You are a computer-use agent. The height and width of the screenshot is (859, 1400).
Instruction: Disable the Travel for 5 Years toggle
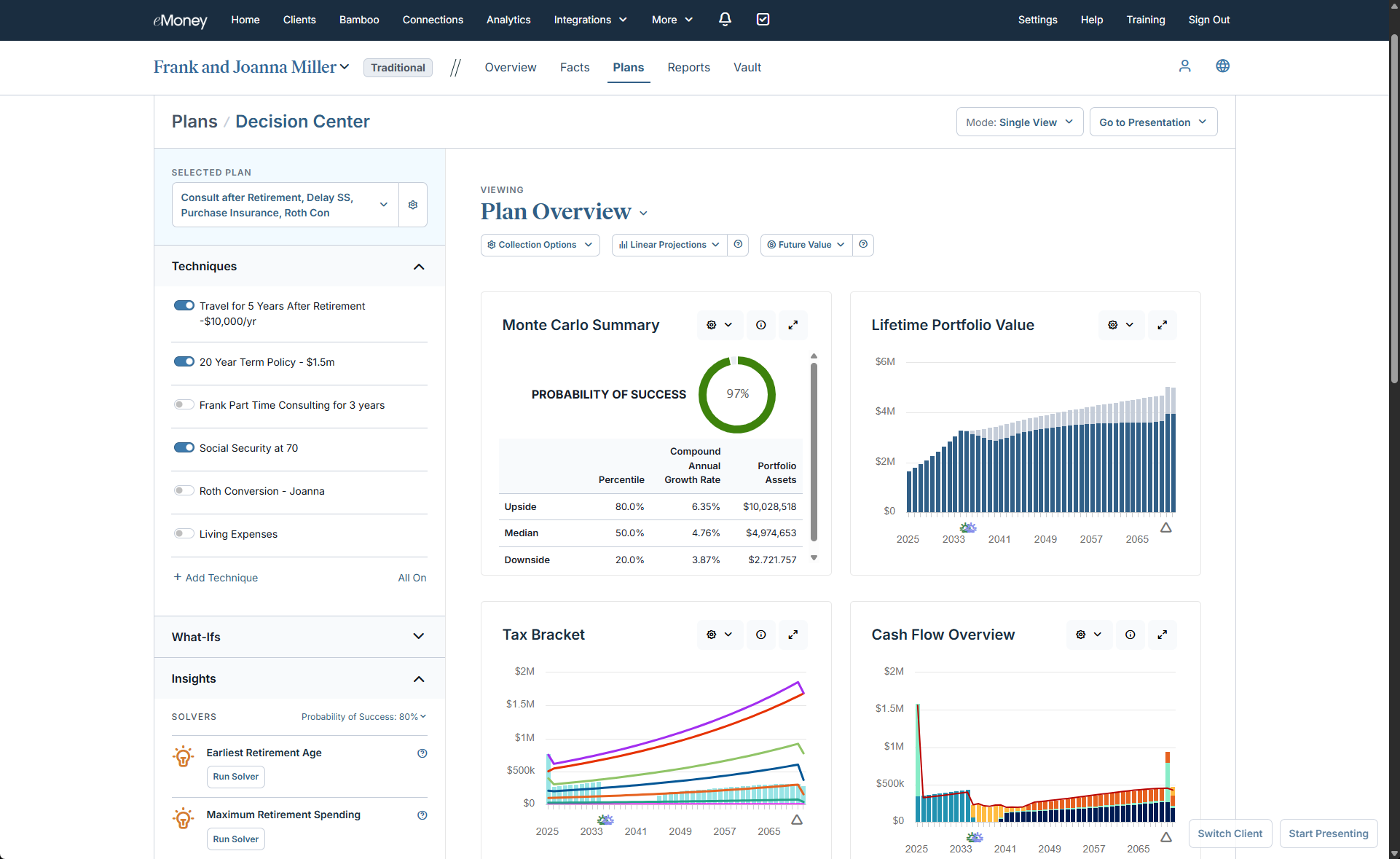184,305
